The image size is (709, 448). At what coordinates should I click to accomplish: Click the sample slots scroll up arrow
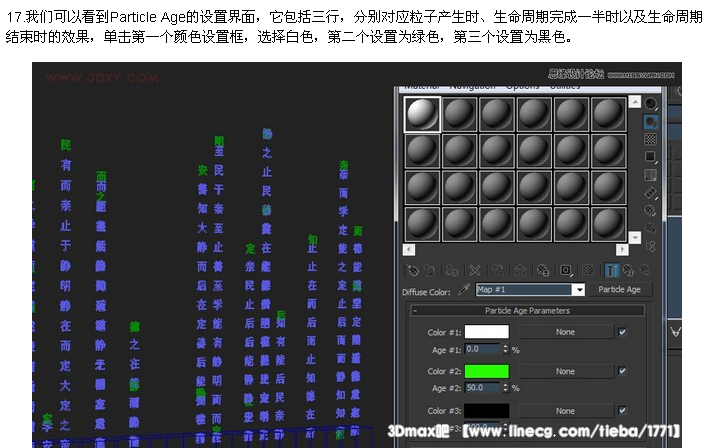(x=635, y=102)
